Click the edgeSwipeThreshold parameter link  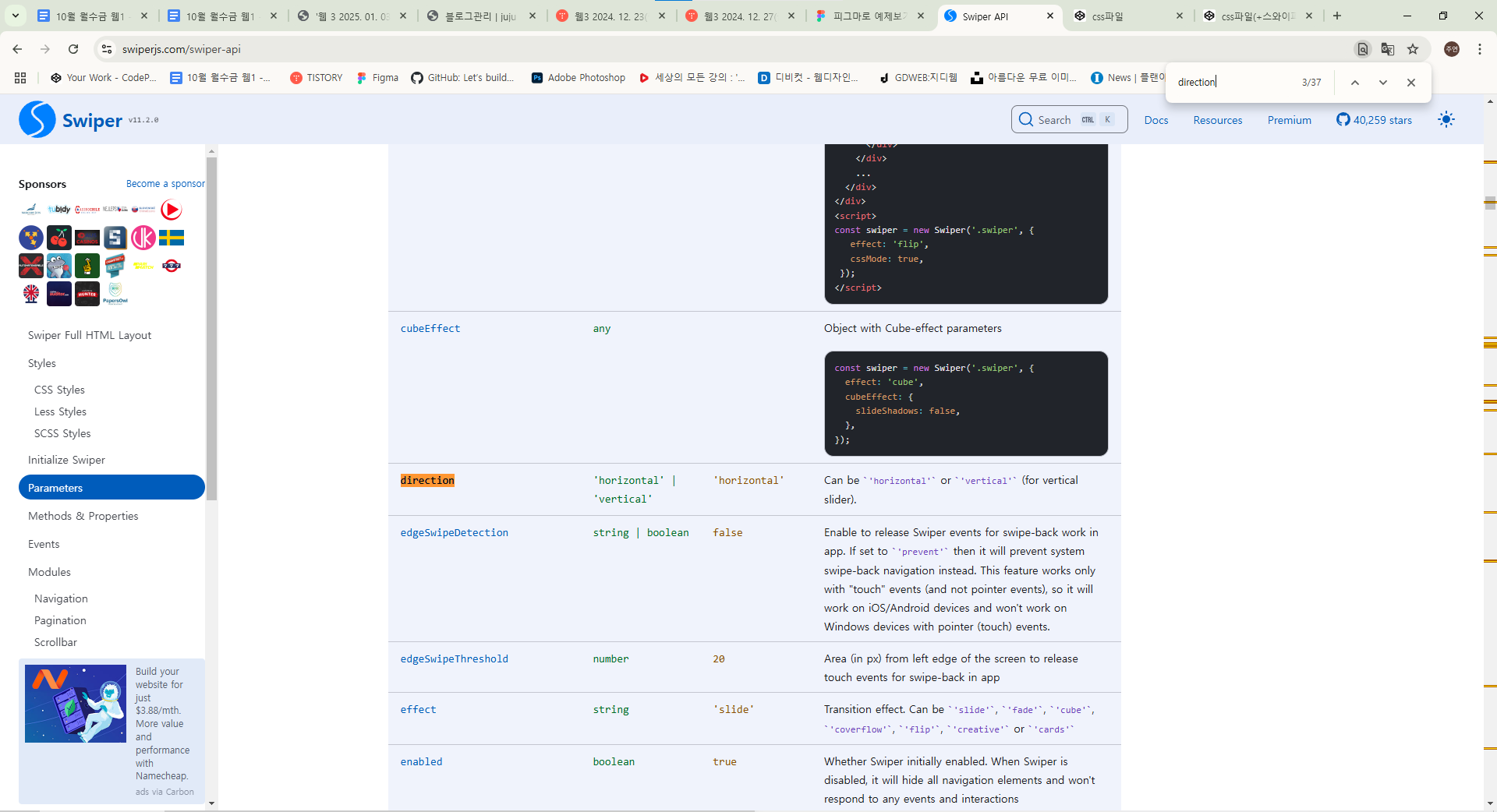coord(455,659)
